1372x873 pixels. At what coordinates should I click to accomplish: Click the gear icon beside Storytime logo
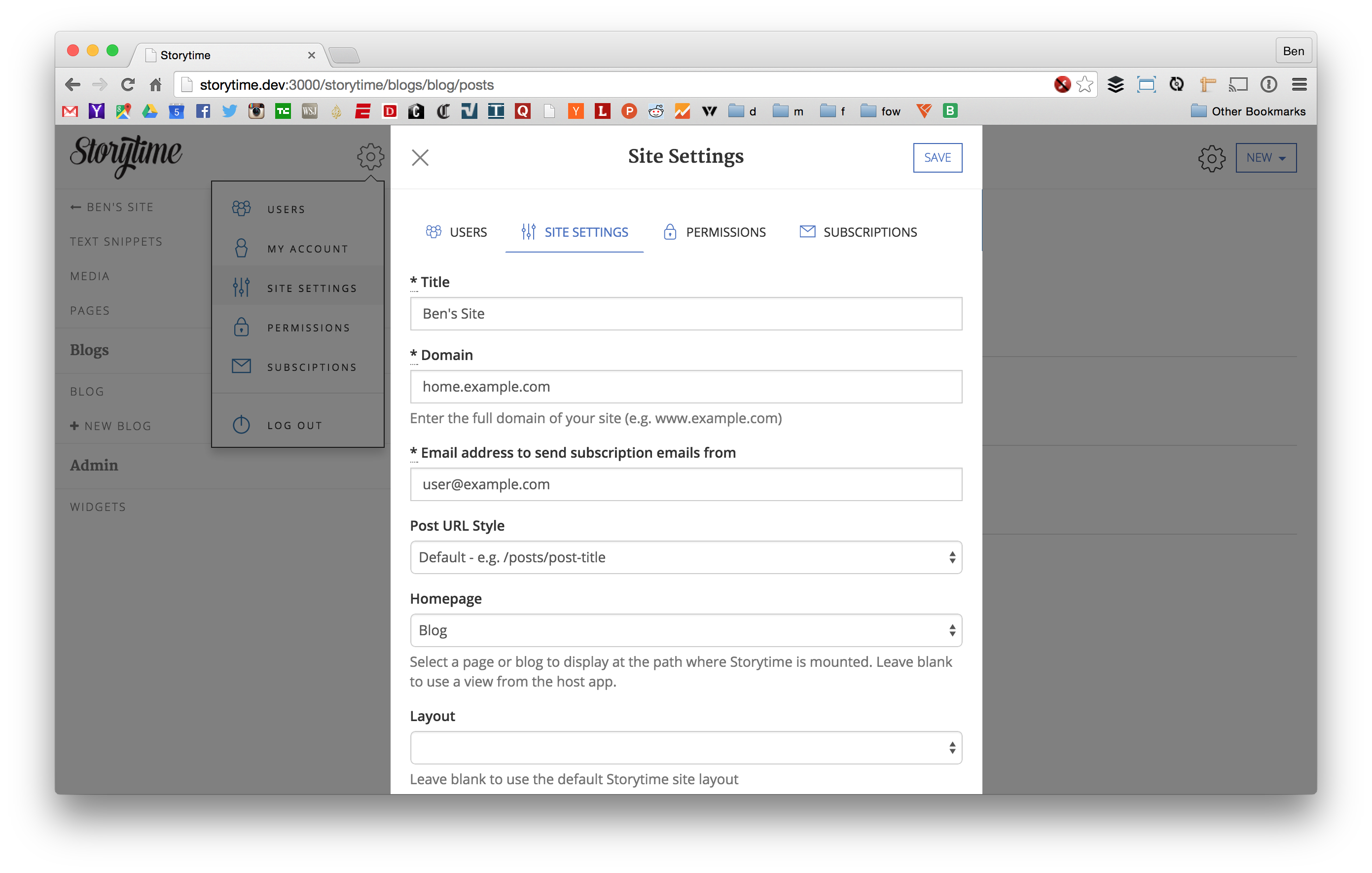coord(370,156)
